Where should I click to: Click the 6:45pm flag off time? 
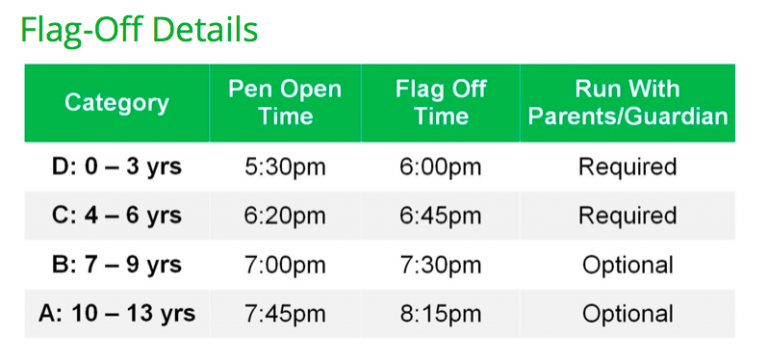tap(441, 217)
